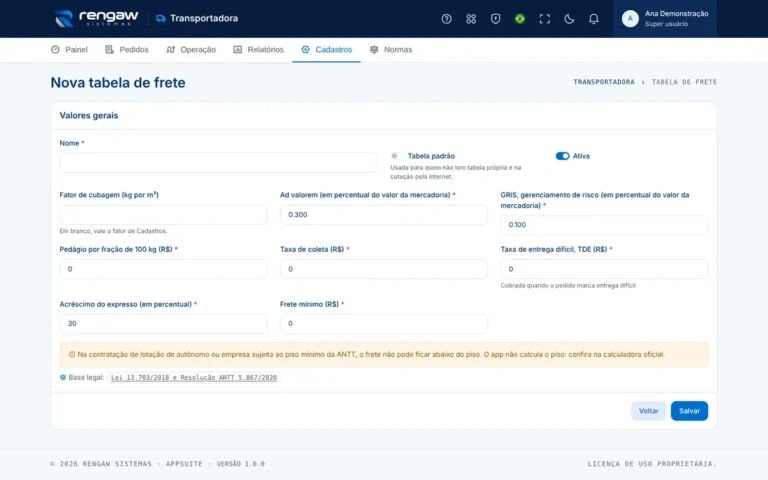The height and width of the screenshot is (480, 768).
Task: Focus the Frete mínimo field
Action: click(384, 323)
